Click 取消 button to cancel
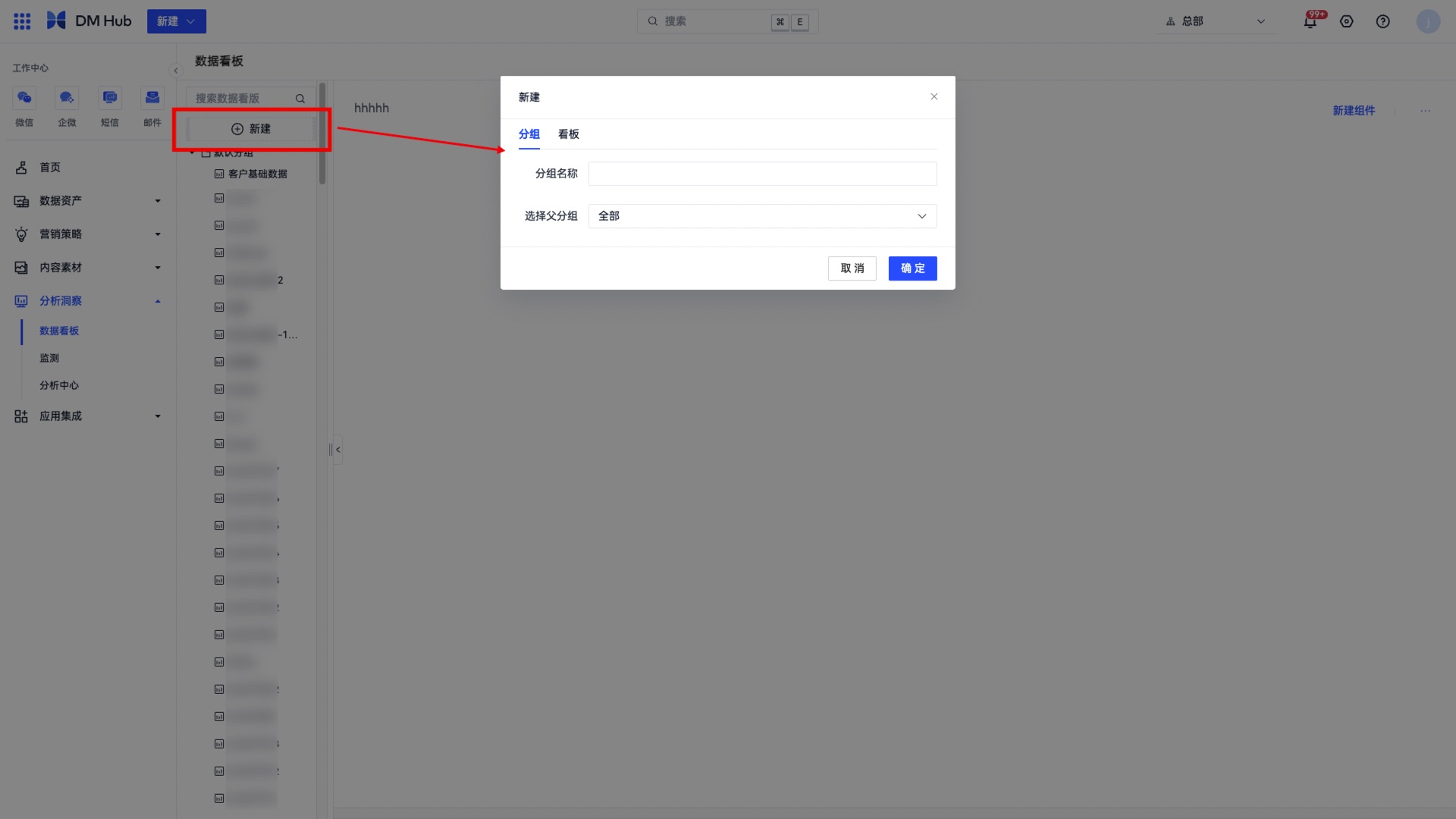This screenshot has width=1456, height=819. (x=852, y=268)
